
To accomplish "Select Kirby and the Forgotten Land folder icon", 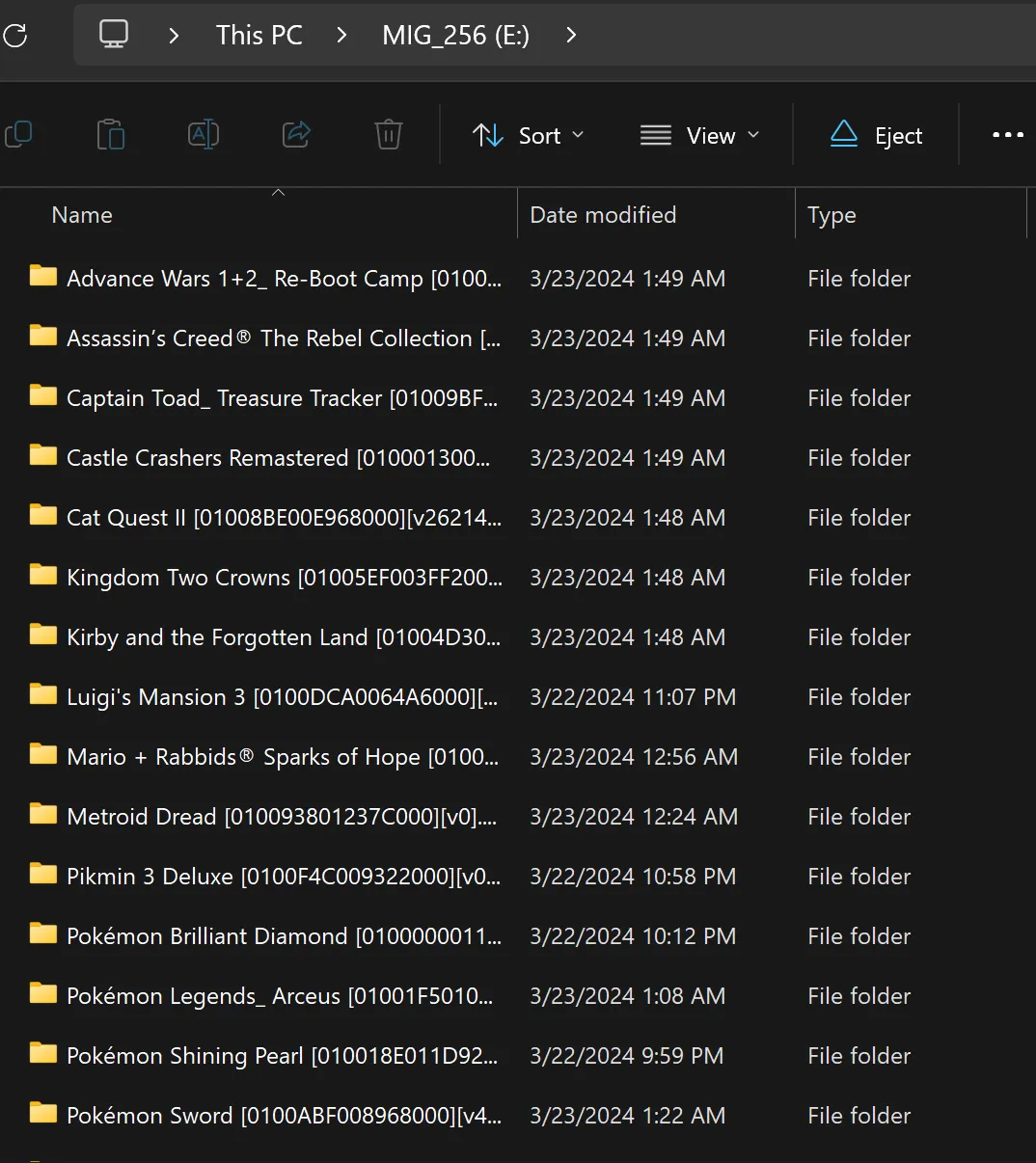I will coord(42,636).
